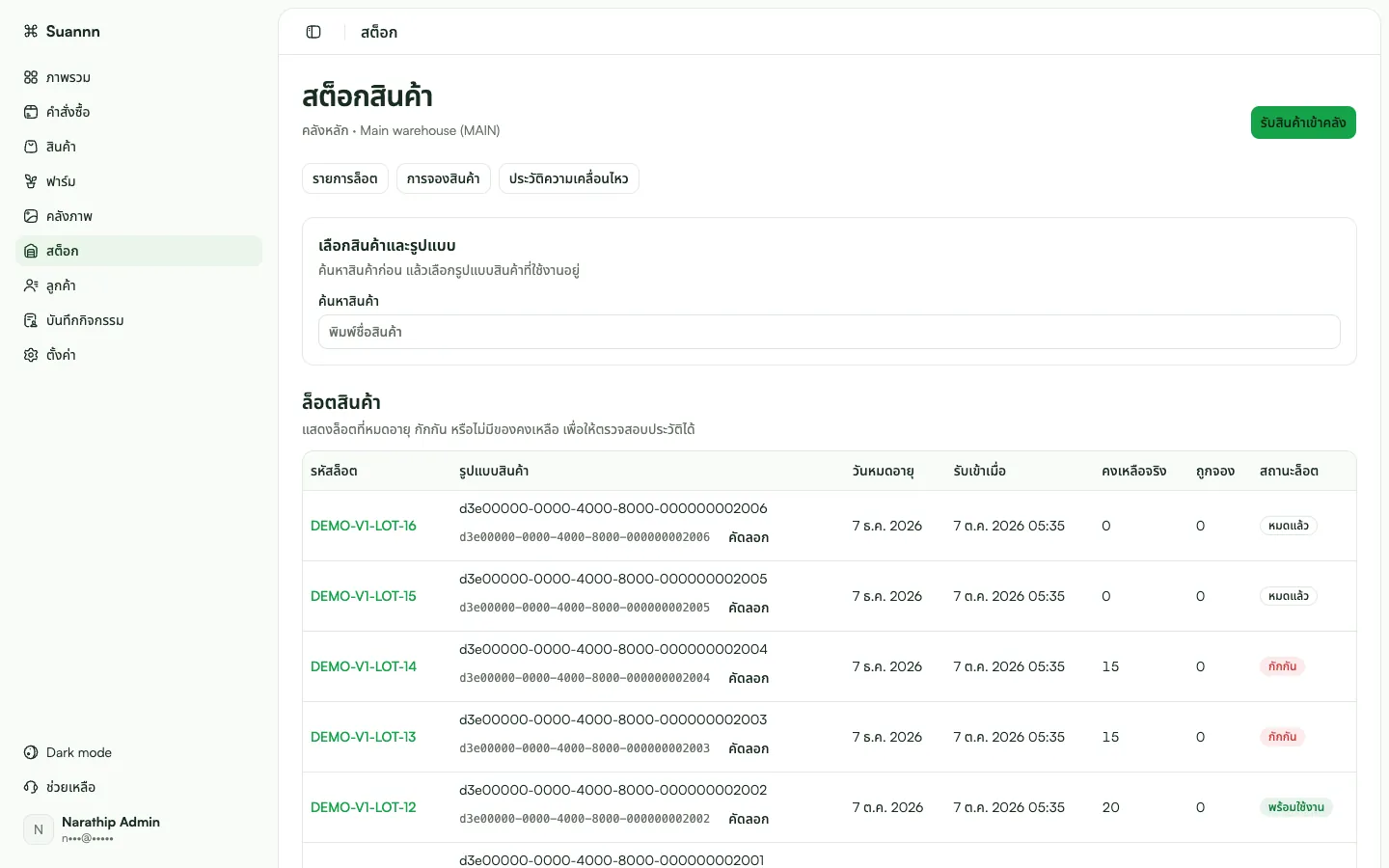Copy variant ID ending 2006 with คัดลอก
1389x868 pixels.
coord(749,537)
